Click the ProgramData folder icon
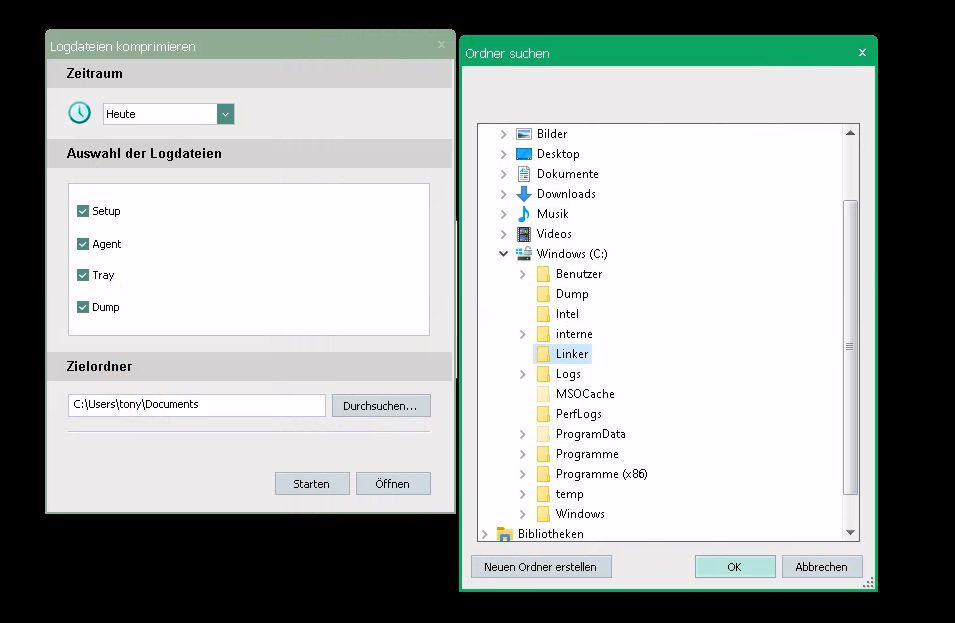This screenshot has height=623, width=955. (x=543, y=434)
